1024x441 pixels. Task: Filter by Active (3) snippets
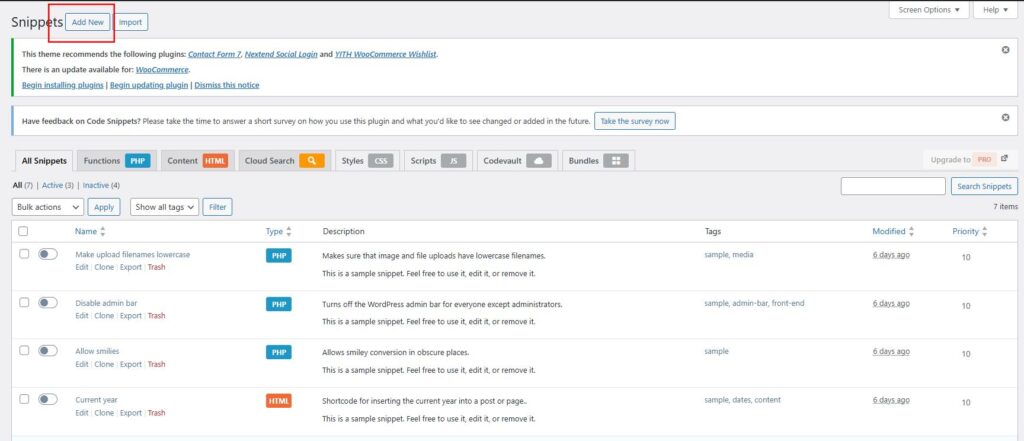(x=57, y=186)
